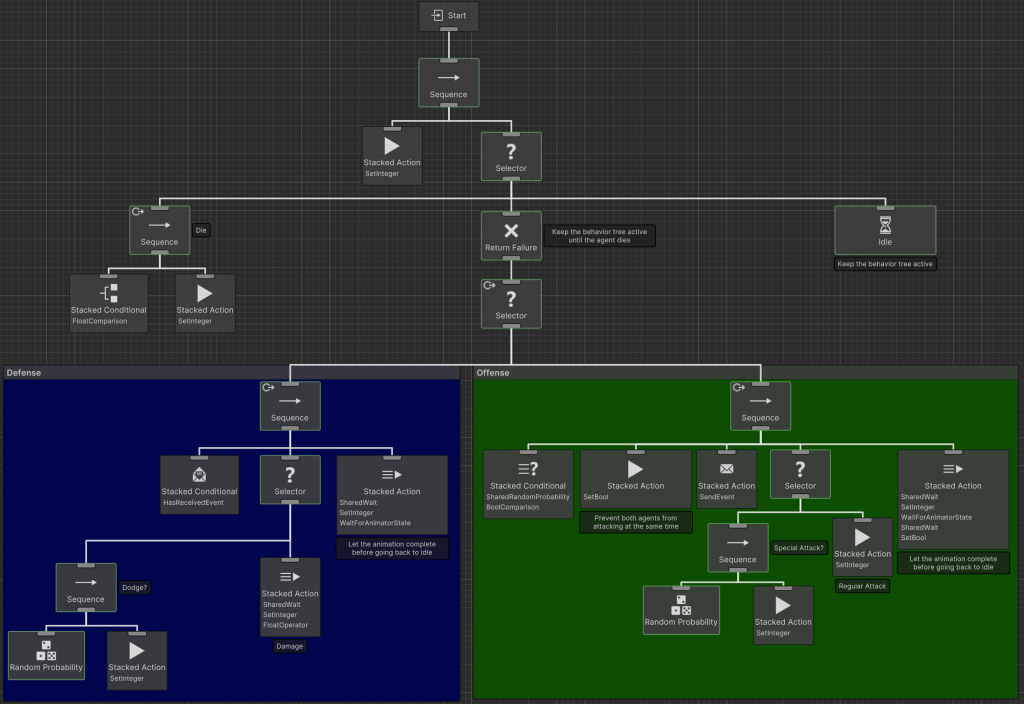
Task: Click the HasReceivedEvent Stacked Conditional node
Action: point(200,485)
